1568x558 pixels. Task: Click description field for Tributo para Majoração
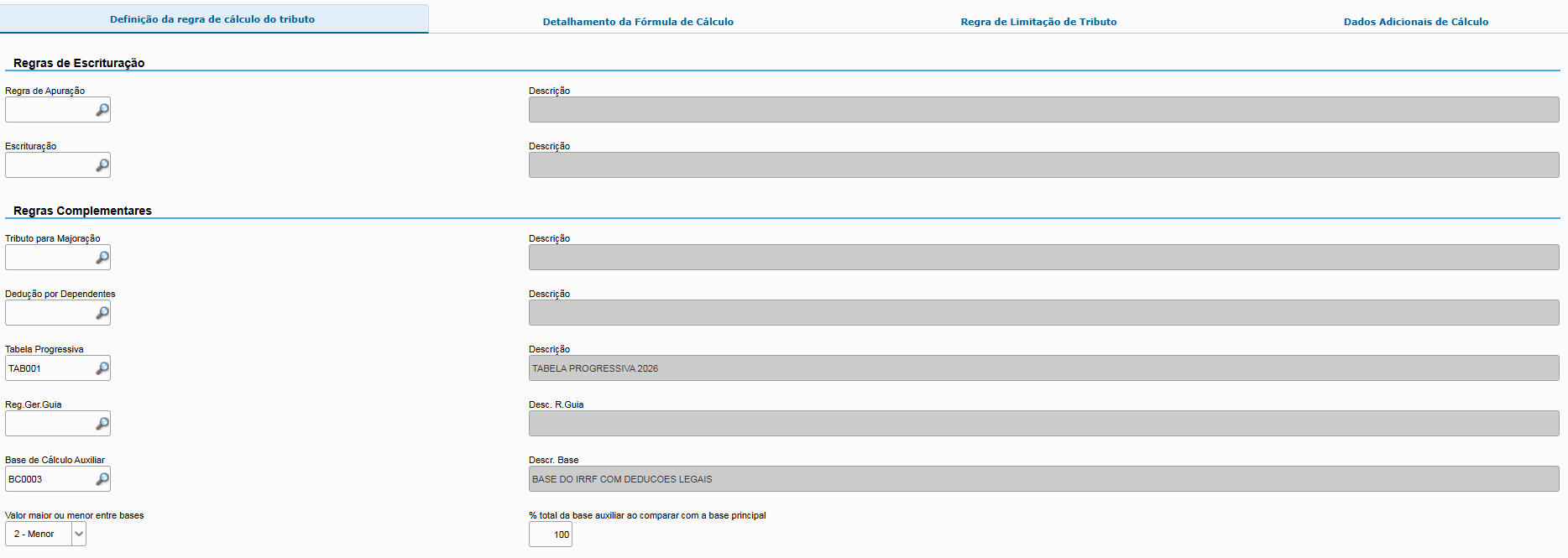[1044, 258]
